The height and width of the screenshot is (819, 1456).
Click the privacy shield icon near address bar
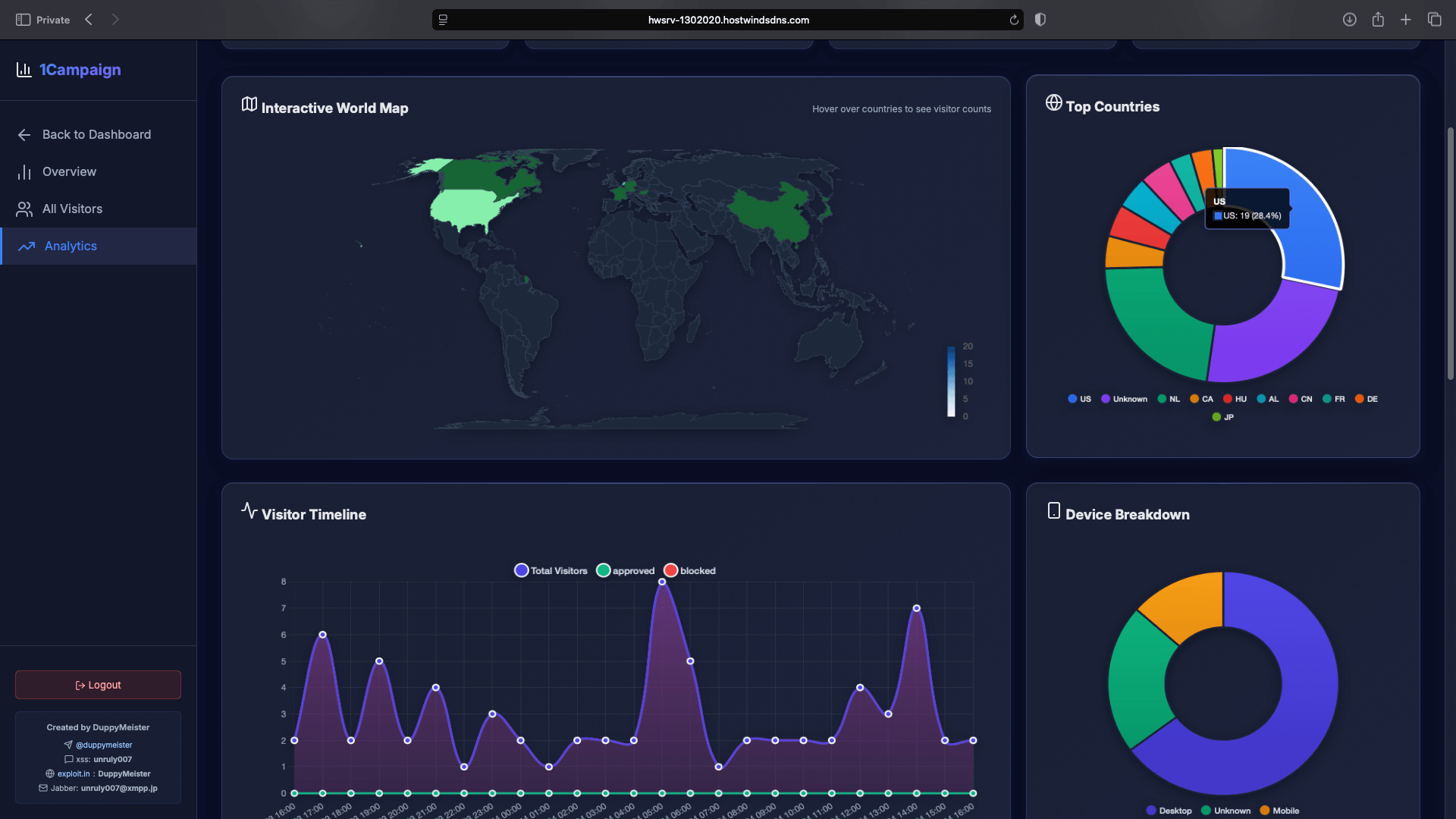coord(1040,20)
